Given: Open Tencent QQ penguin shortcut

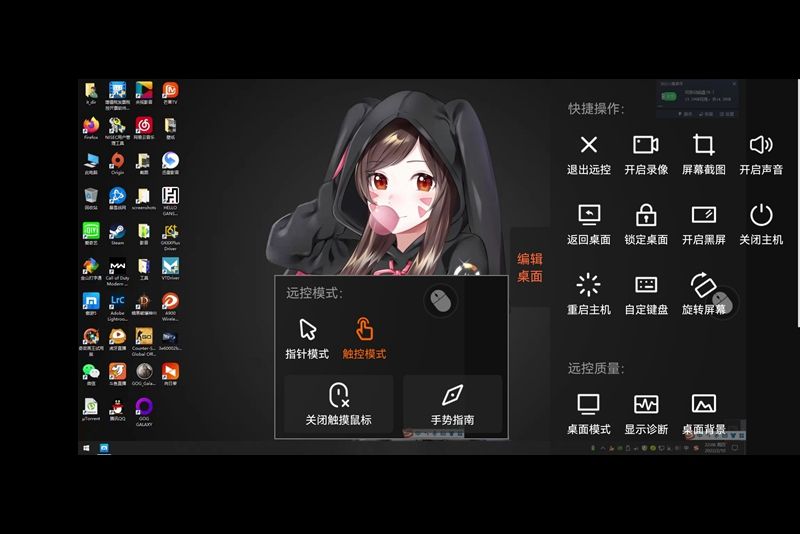Looking at the screenshot, I should pos(117,410).
